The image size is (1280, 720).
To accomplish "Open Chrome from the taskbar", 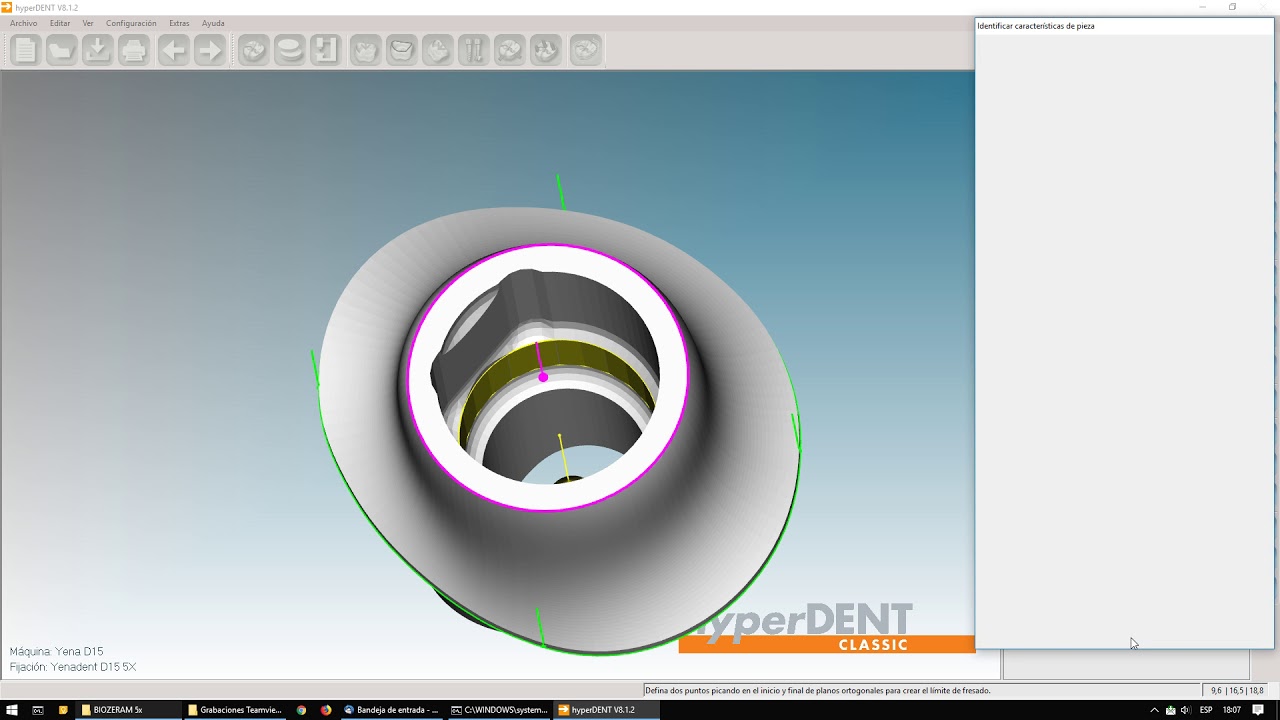I will coord(301,710).
